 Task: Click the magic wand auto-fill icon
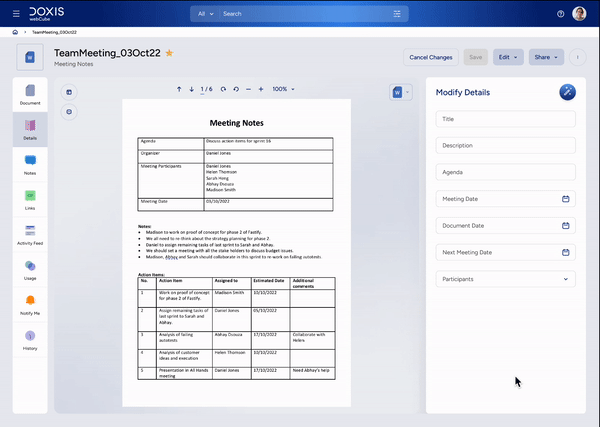pos(567,92)
